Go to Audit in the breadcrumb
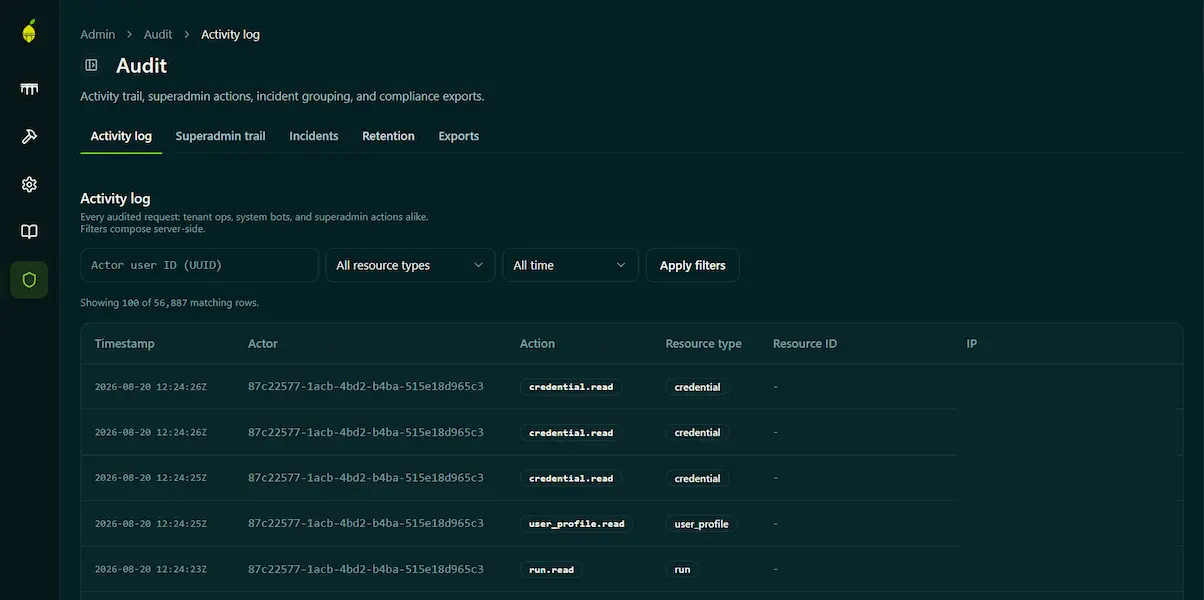Screen dimensions: 1204x600 tap(158, 34)
